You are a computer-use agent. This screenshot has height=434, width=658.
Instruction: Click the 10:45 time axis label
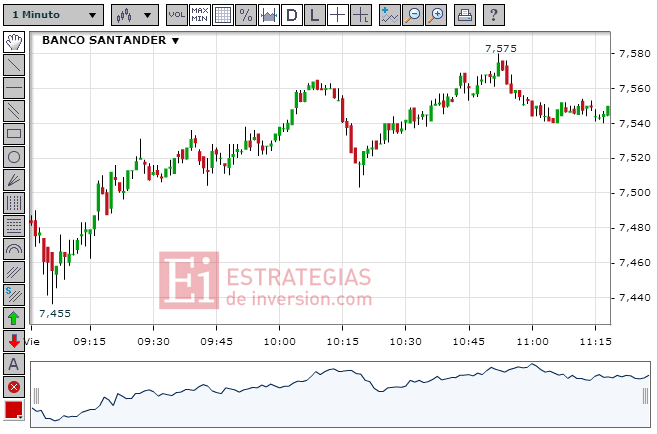[x=469, y=342]
